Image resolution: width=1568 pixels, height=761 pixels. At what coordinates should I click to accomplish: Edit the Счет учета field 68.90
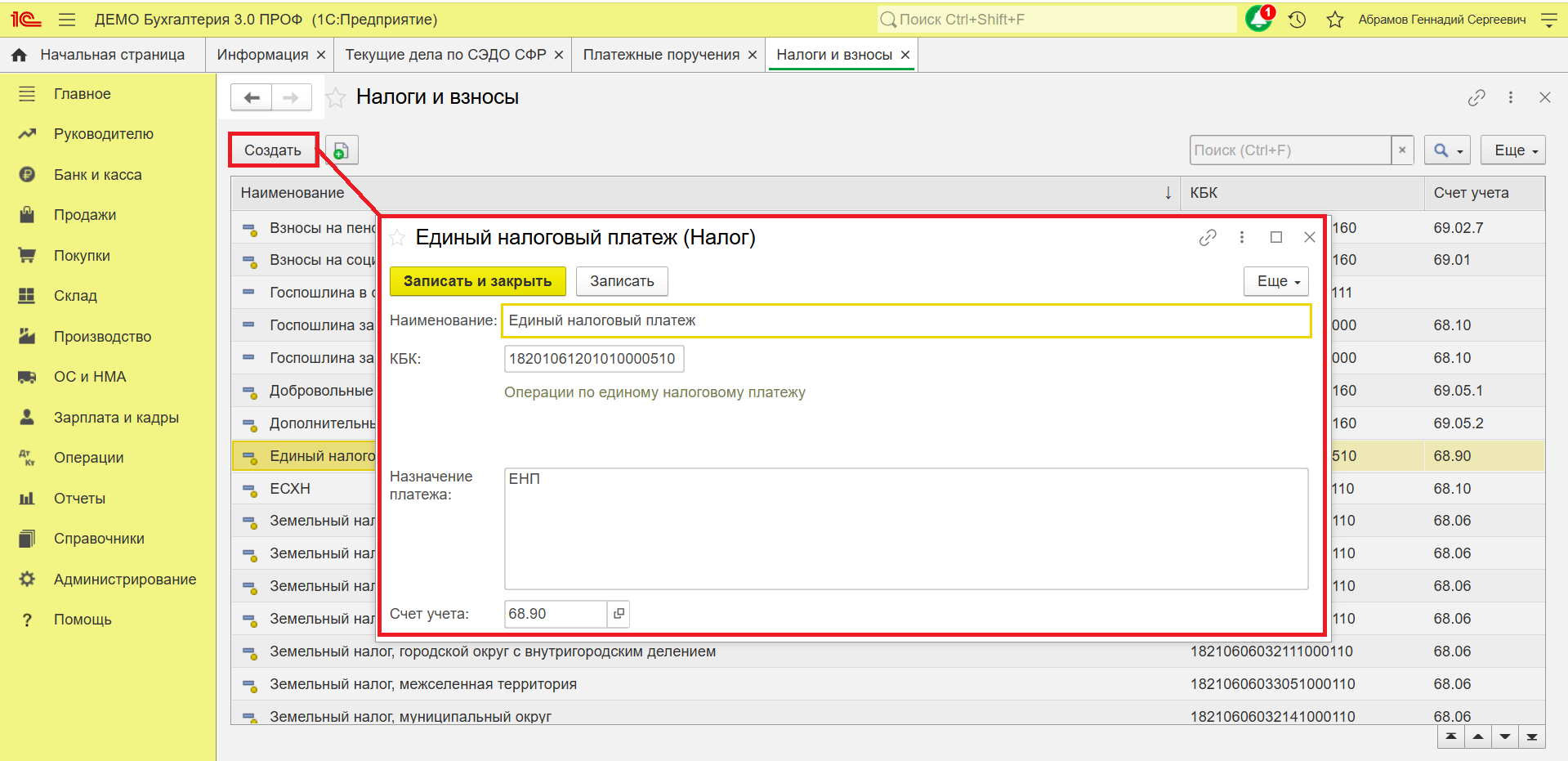point(556,614)
